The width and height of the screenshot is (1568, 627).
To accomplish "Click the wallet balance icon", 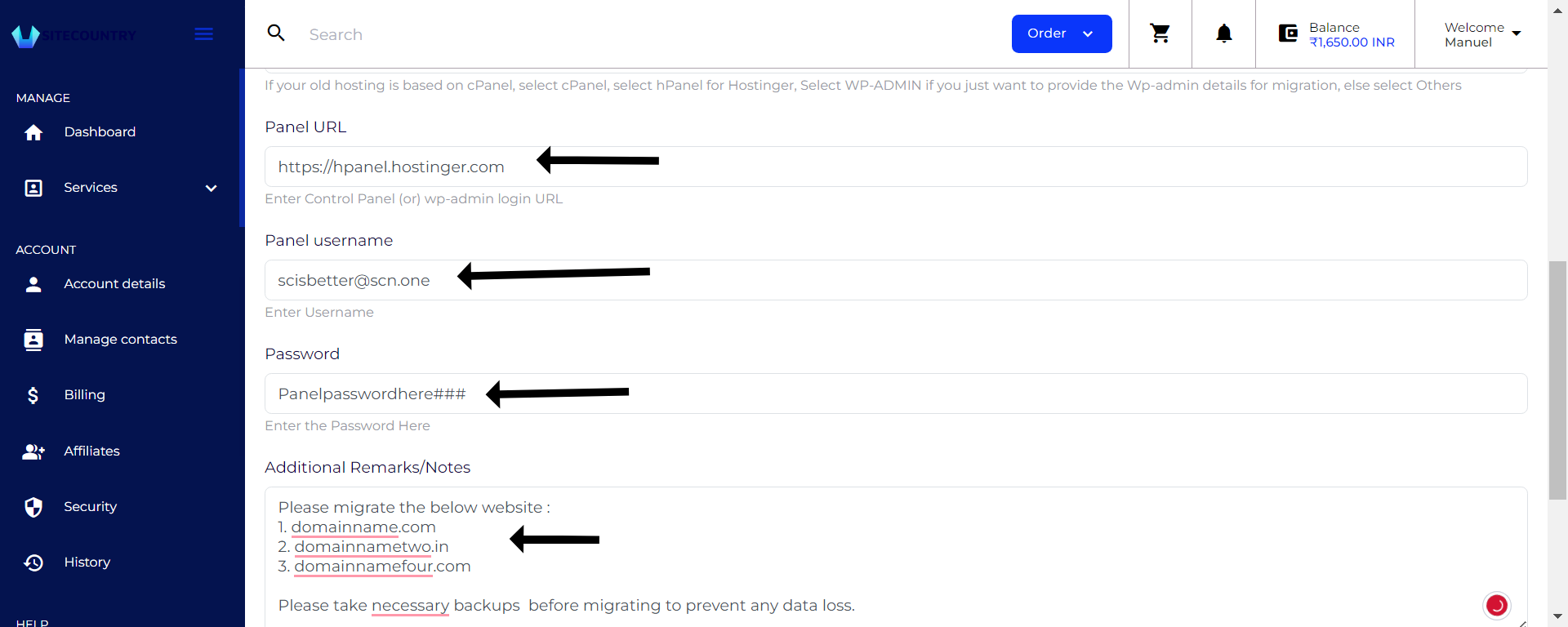I will coord(1288,33).
